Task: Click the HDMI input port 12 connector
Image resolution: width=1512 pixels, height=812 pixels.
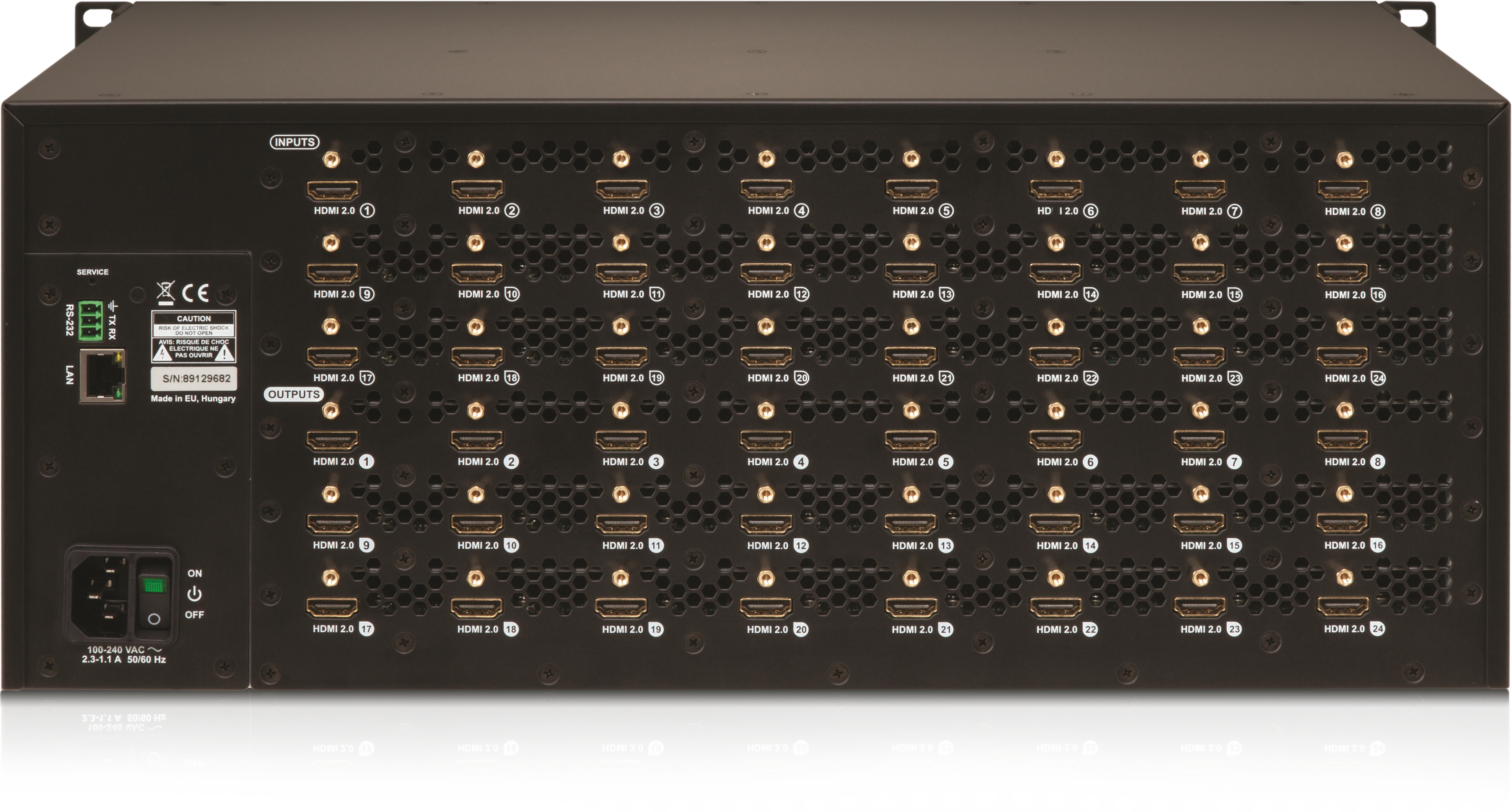Action: pos(767,274)
